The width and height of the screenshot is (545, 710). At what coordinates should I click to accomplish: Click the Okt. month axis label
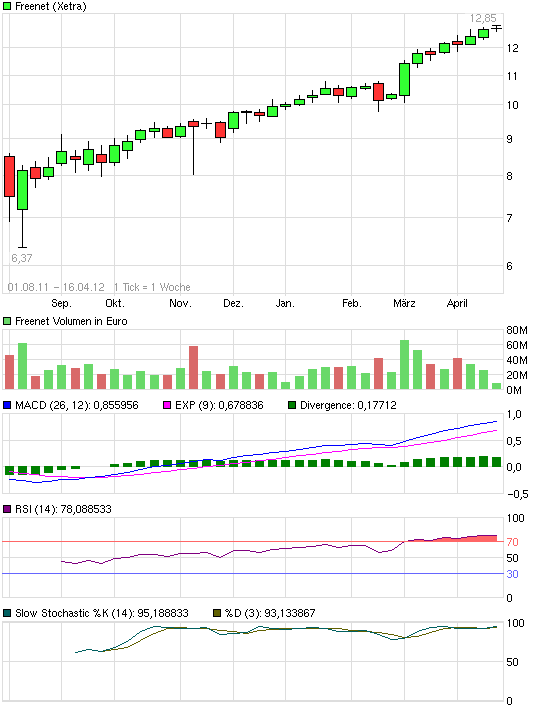tap(115, 303)
